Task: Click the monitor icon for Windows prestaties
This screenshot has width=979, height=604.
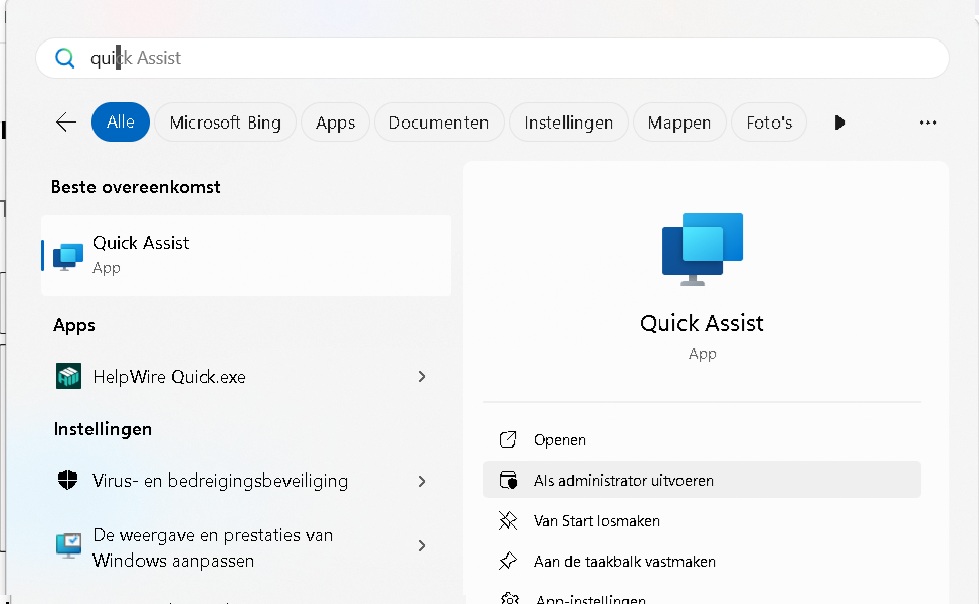Action: coord(68,545)
